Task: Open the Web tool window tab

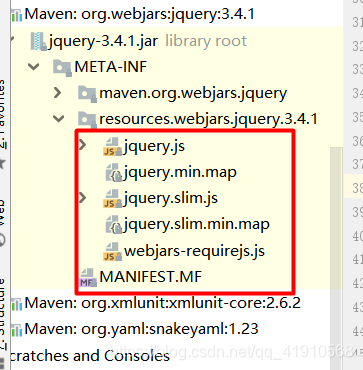Action: 3,223
